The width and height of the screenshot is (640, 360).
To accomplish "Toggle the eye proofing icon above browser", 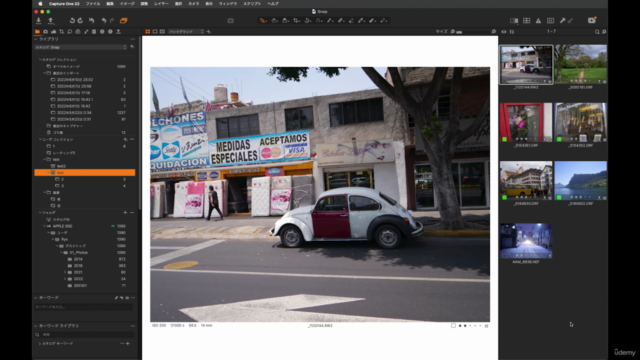I will tap(504, 31).
